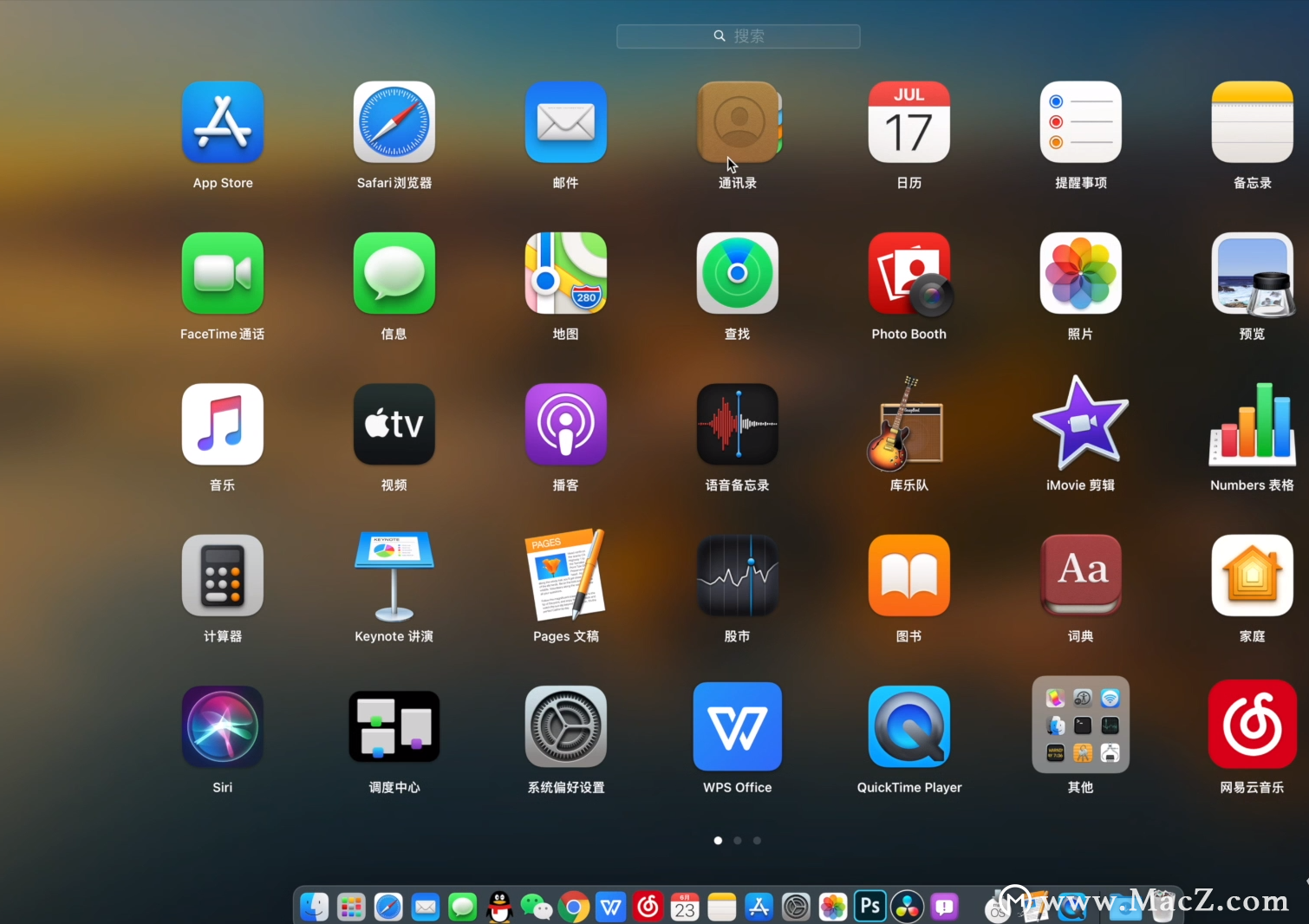
Task: Open Mail from the Dock
Action: click(426, 907)
